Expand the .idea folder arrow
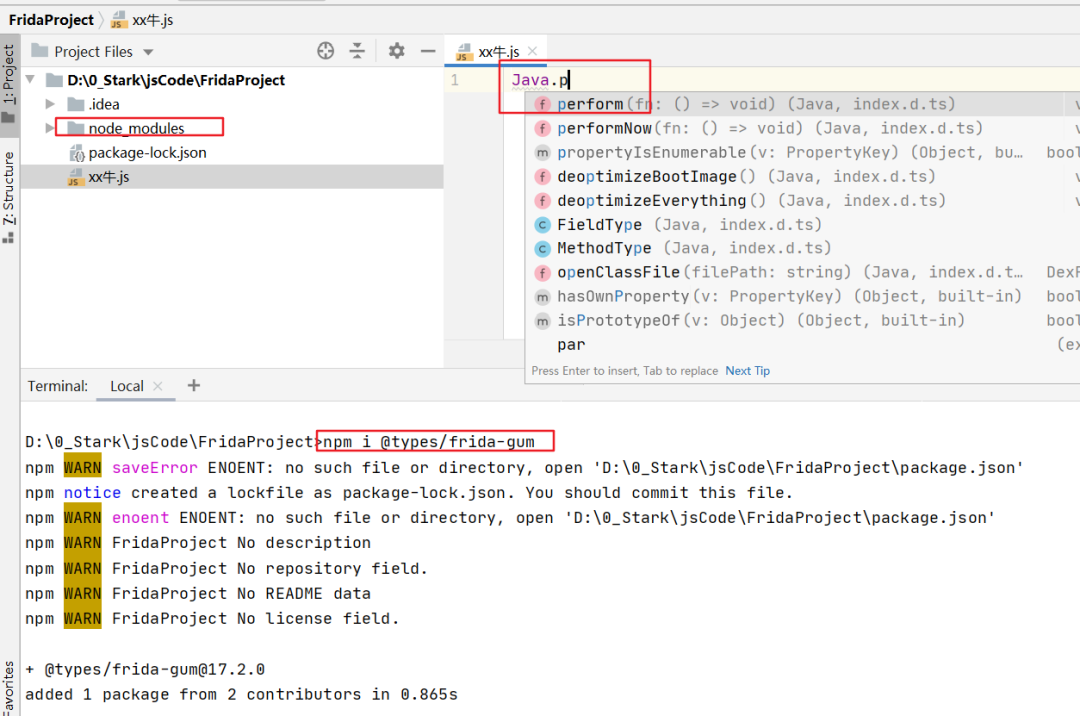Viewport: 1080px width, 716px height. tap(50, 104)
